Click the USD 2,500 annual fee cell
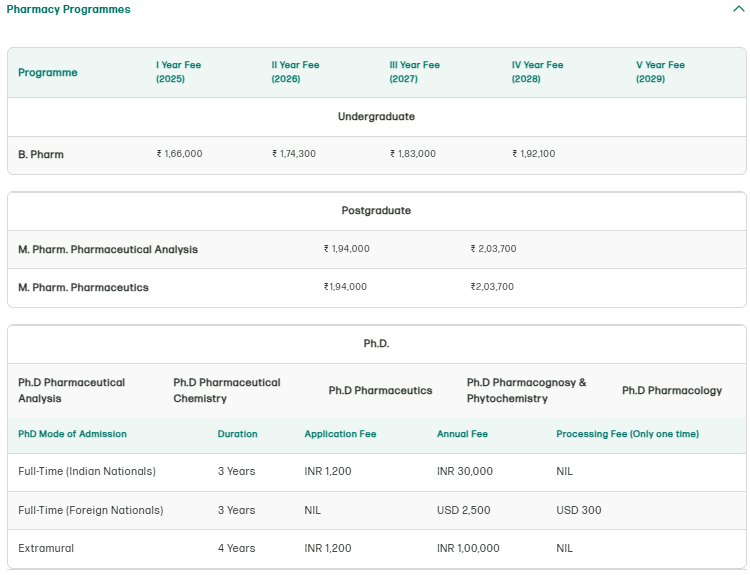Screen dimensions: 750x575 (464, 510)
